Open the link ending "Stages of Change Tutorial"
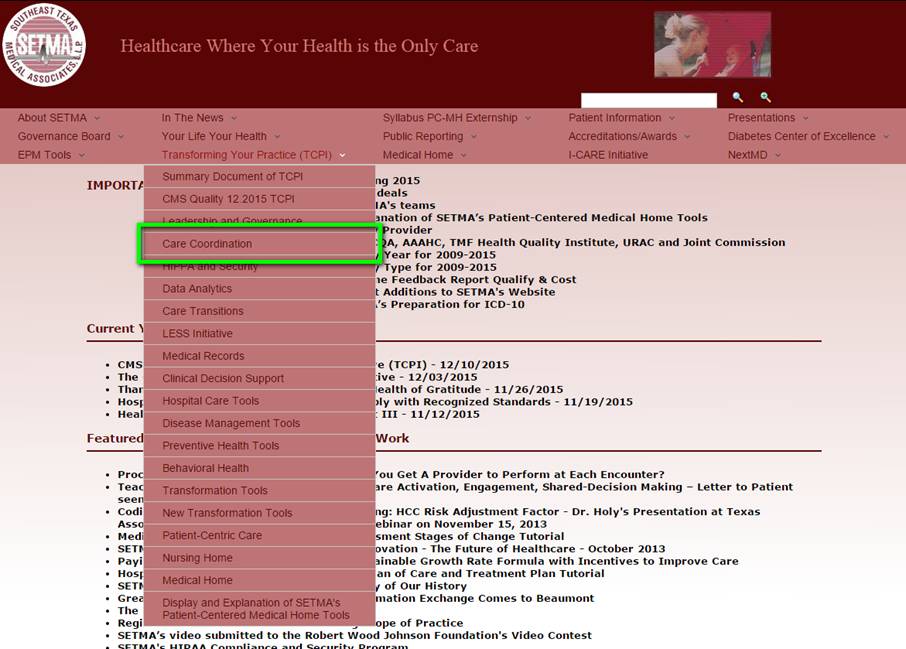906x649 pixels. pyautogui.click(x=470, y=536)
